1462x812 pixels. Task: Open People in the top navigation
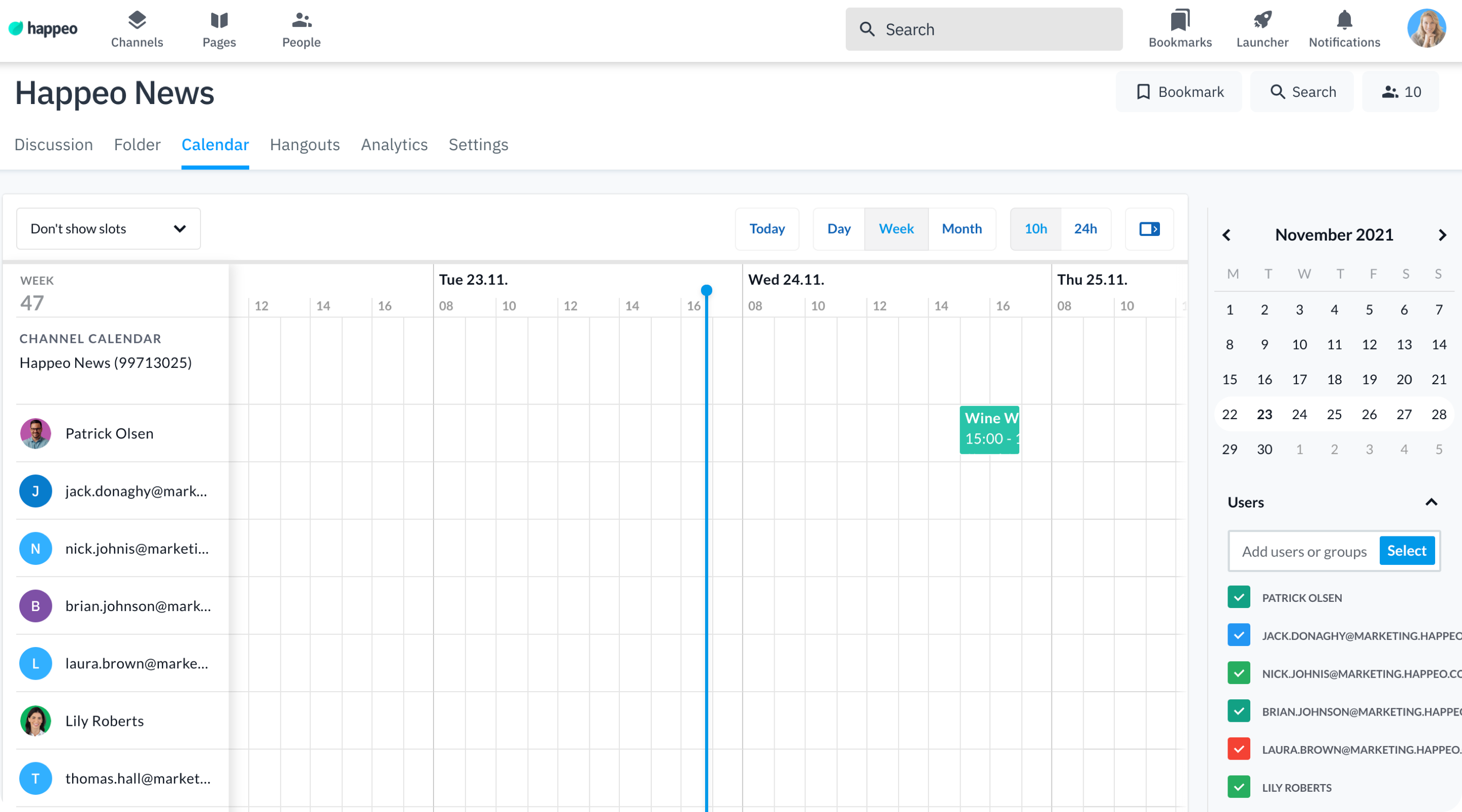(x=302, y=30)
